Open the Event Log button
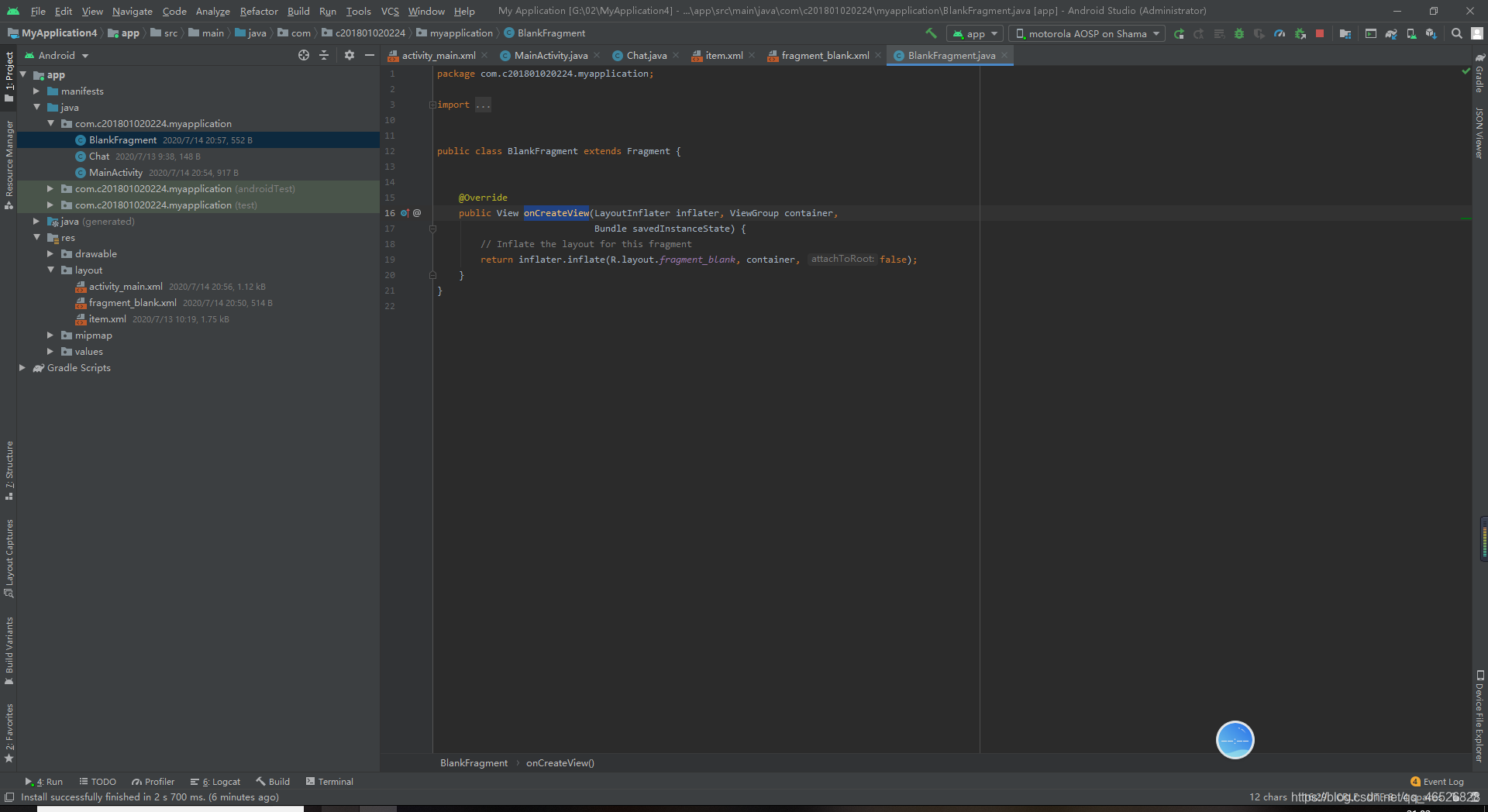Screen dimensions: 1488x812 (x=1438, y=782)
